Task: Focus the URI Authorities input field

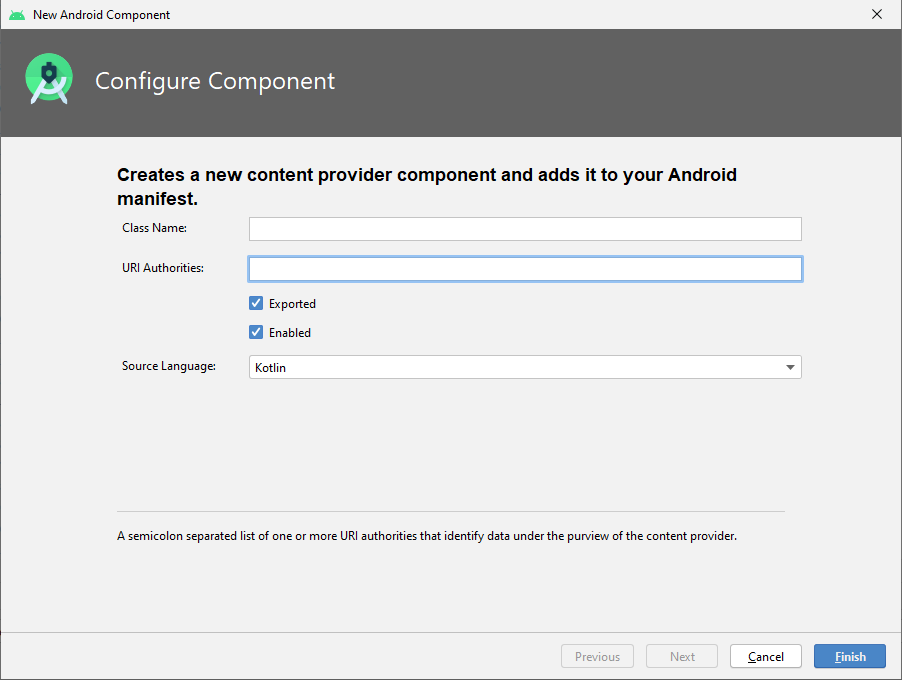Action: [x=525, y=268]
